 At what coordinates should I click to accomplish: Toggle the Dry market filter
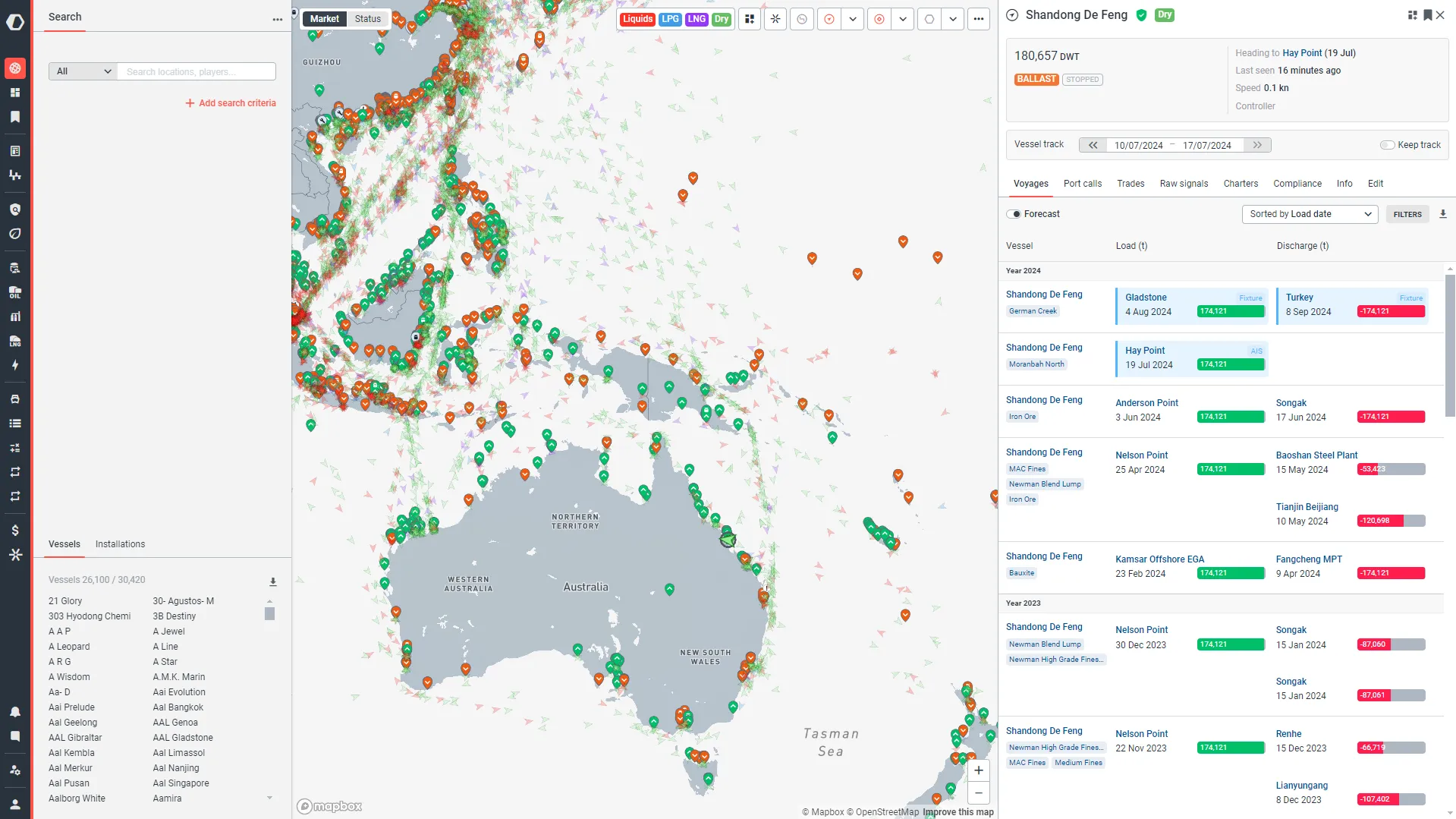(722, 19)
